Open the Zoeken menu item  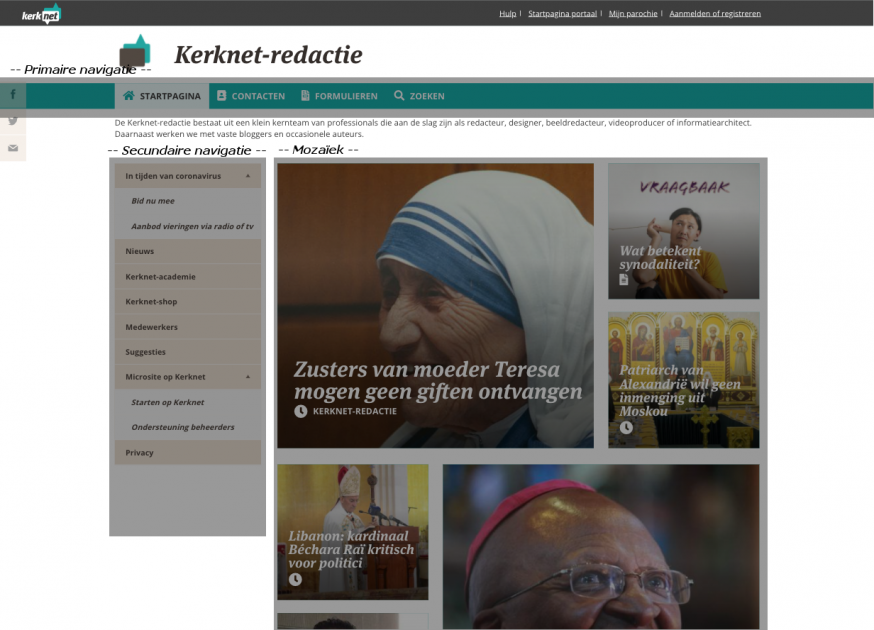coord(419,96)
